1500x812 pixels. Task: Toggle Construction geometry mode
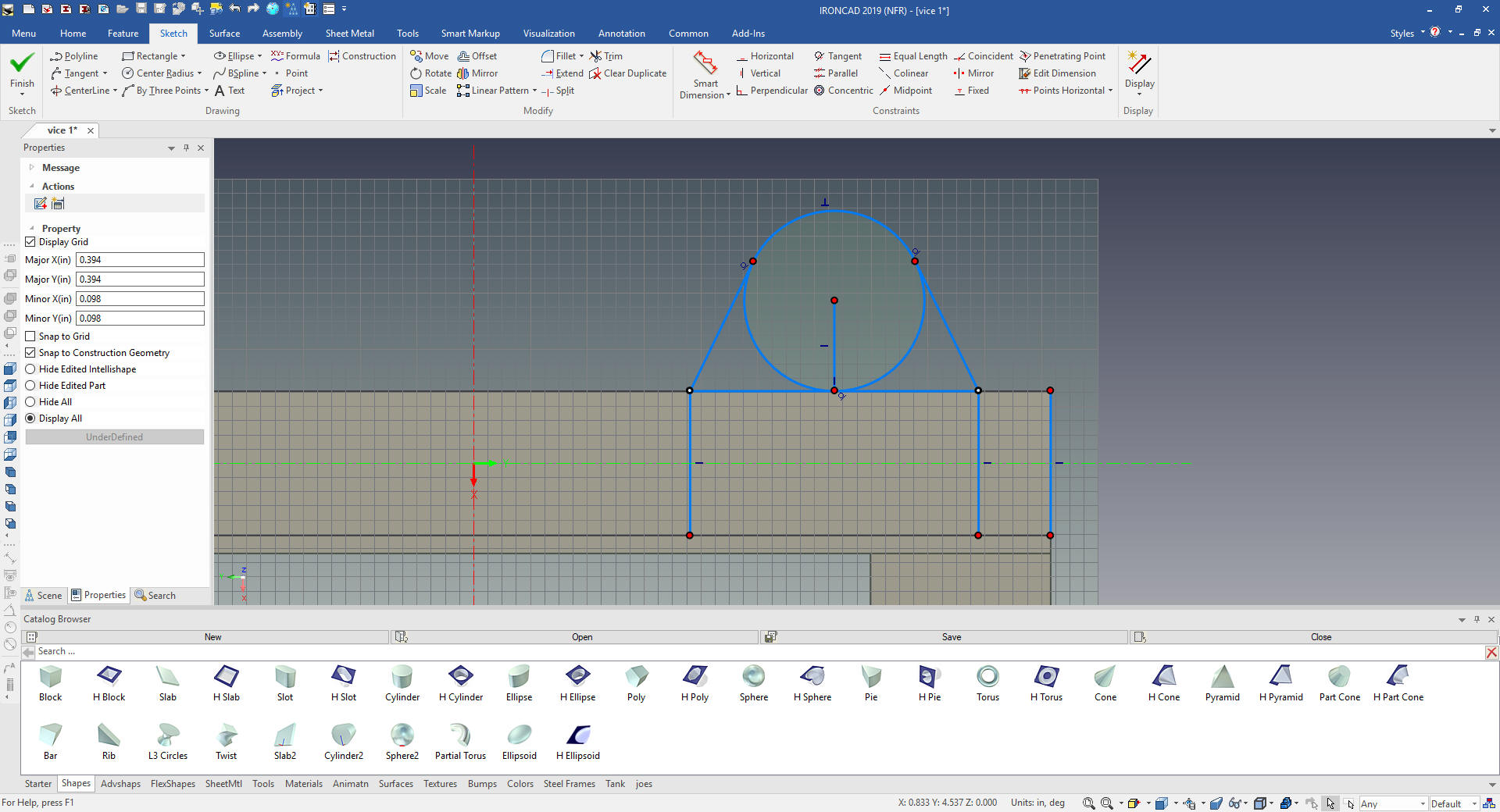click(362, 56)
